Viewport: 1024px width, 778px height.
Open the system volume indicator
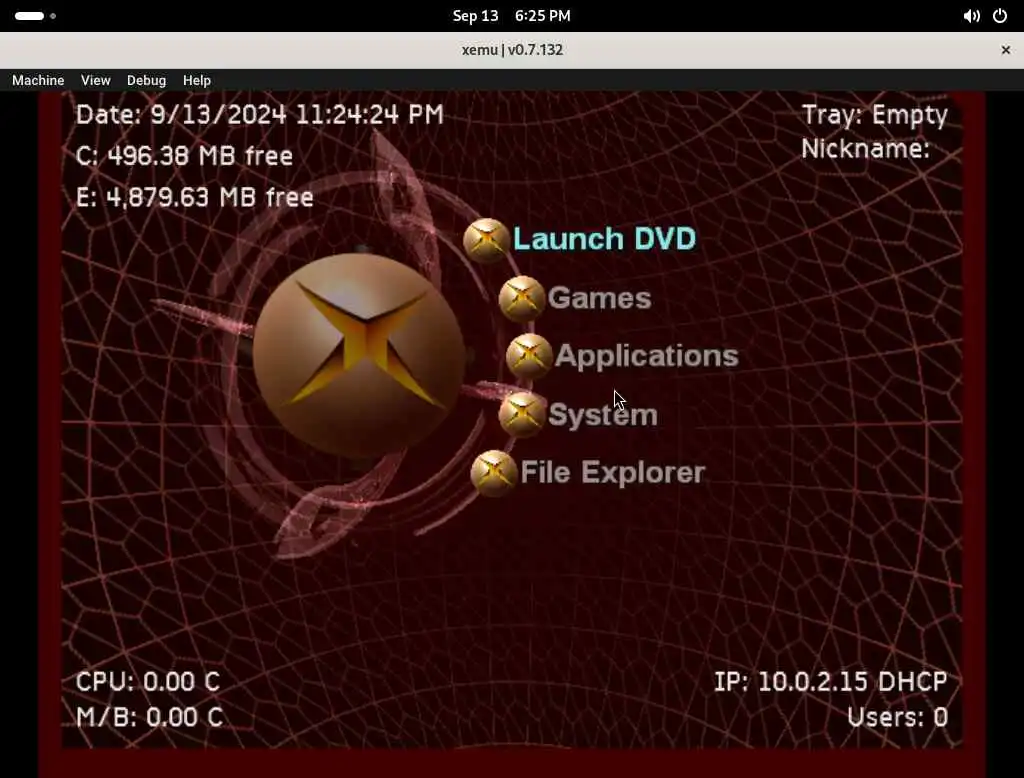tap(971, 16)
